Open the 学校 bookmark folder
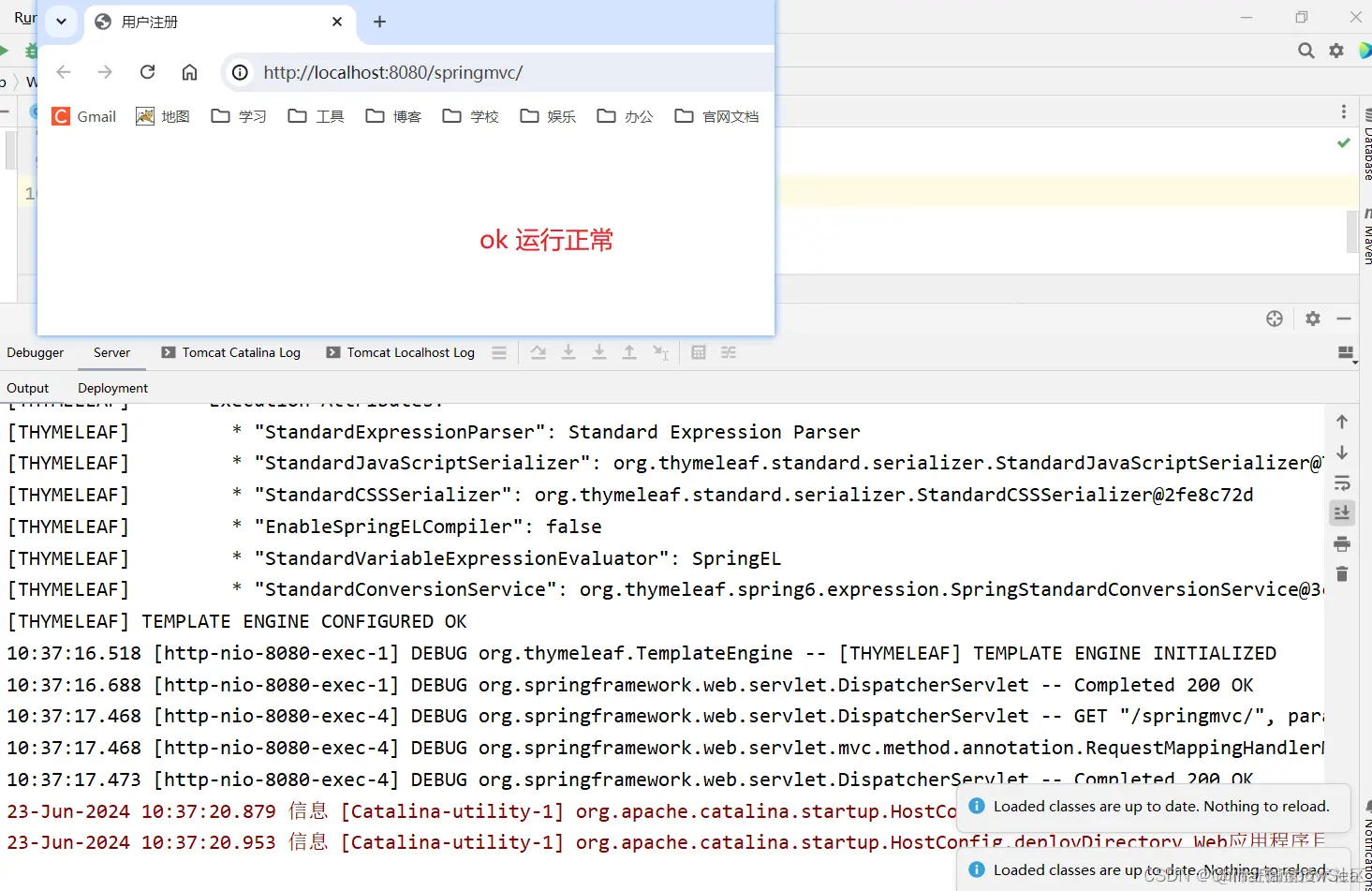The image size is (1372, 891). (471, 116)
